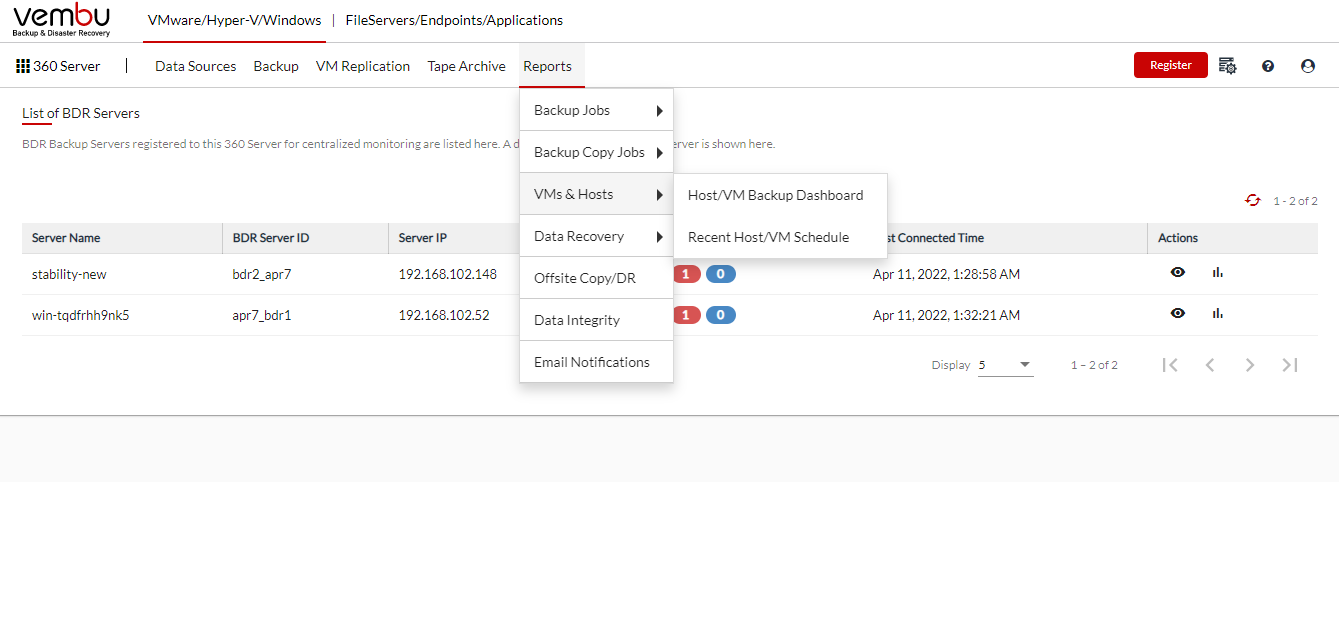The height and width of the screenshot is (634, 1339).
Task: Open Host/VM Backup Dashboard
Action: pos(780,195)
